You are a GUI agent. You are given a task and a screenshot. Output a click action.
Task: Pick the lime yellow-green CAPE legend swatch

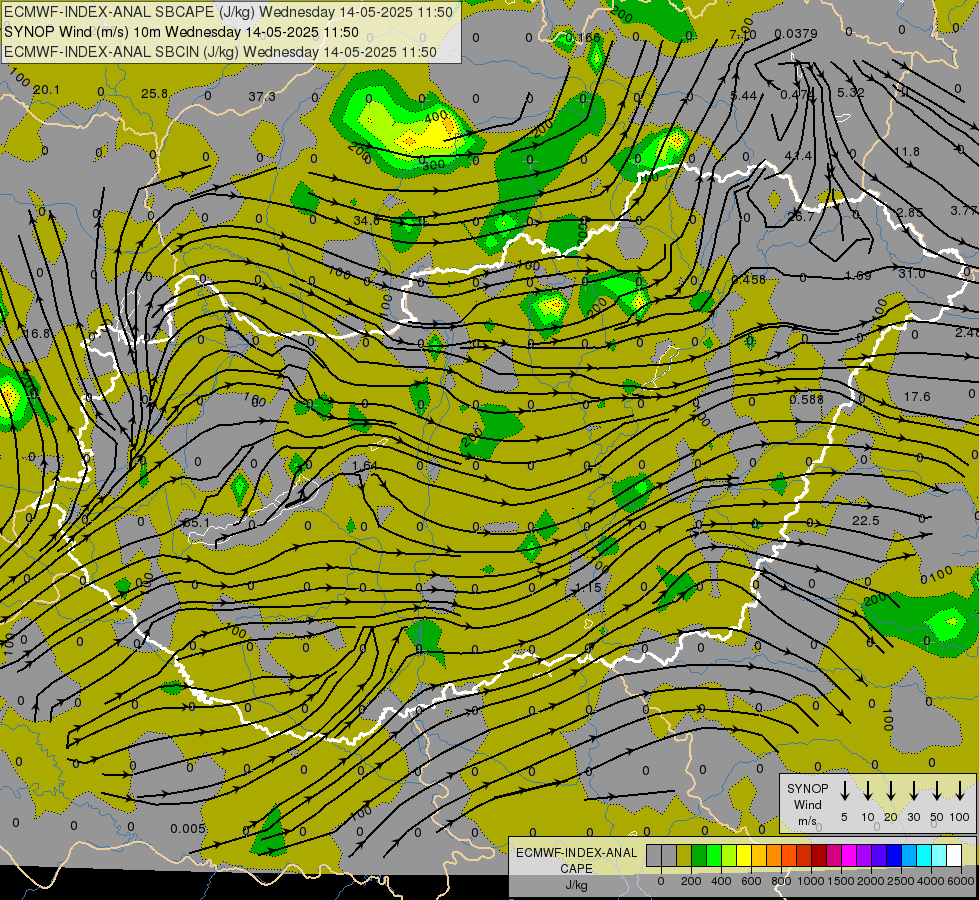pyautogui.click(x=729, y=856)
